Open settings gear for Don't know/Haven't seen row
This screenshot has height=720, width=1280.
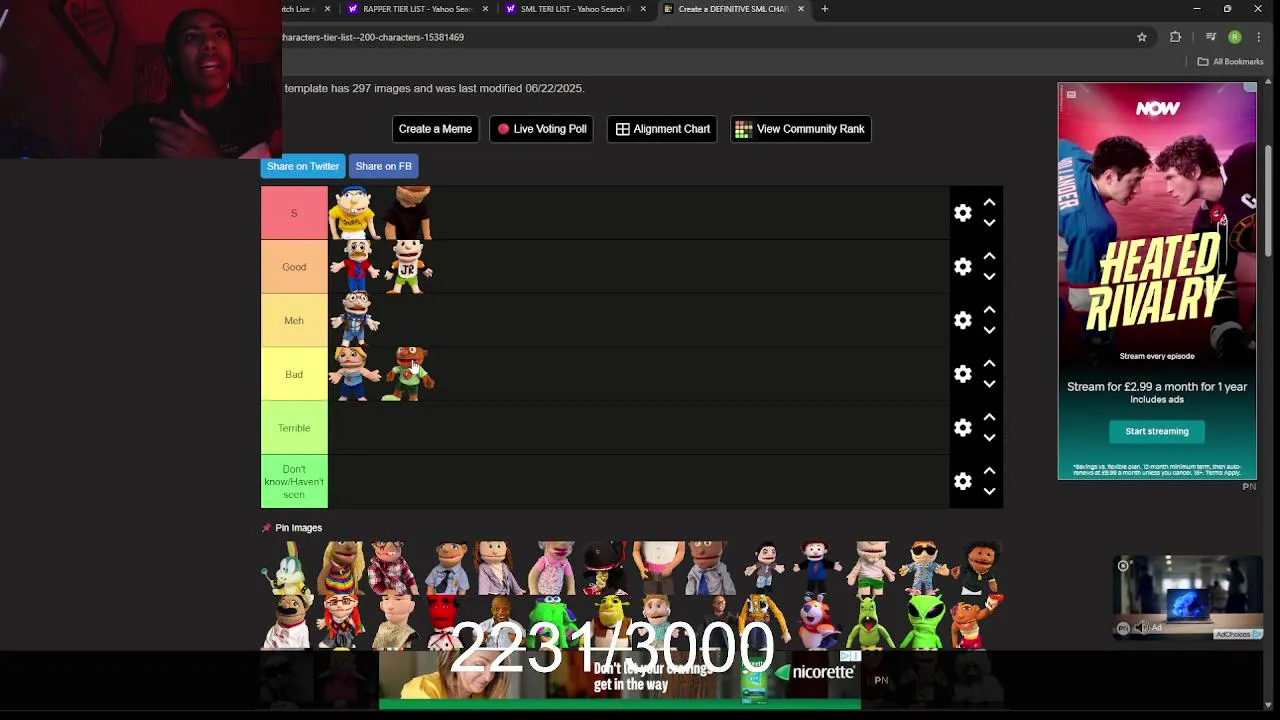point(963,481)
